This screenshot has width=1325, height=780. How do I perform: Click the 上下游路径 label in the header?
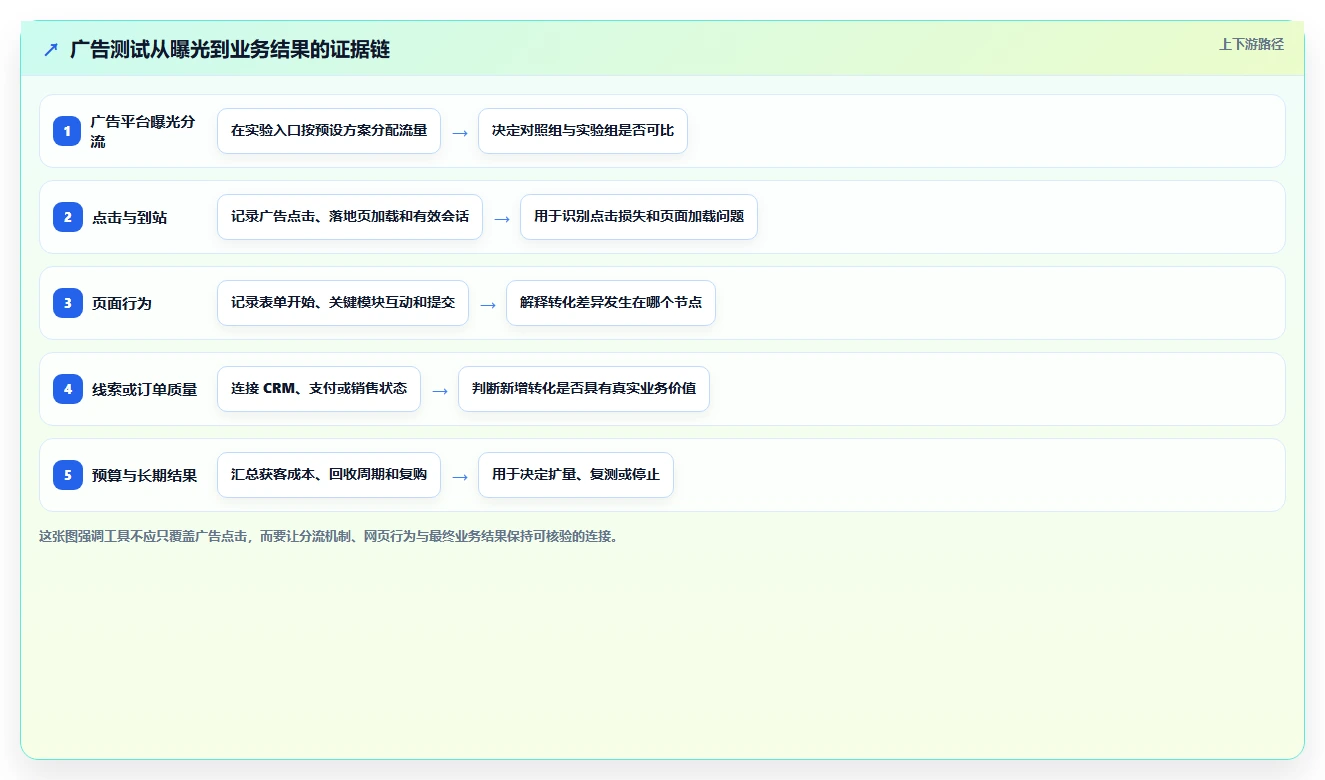coord(1251,44)
